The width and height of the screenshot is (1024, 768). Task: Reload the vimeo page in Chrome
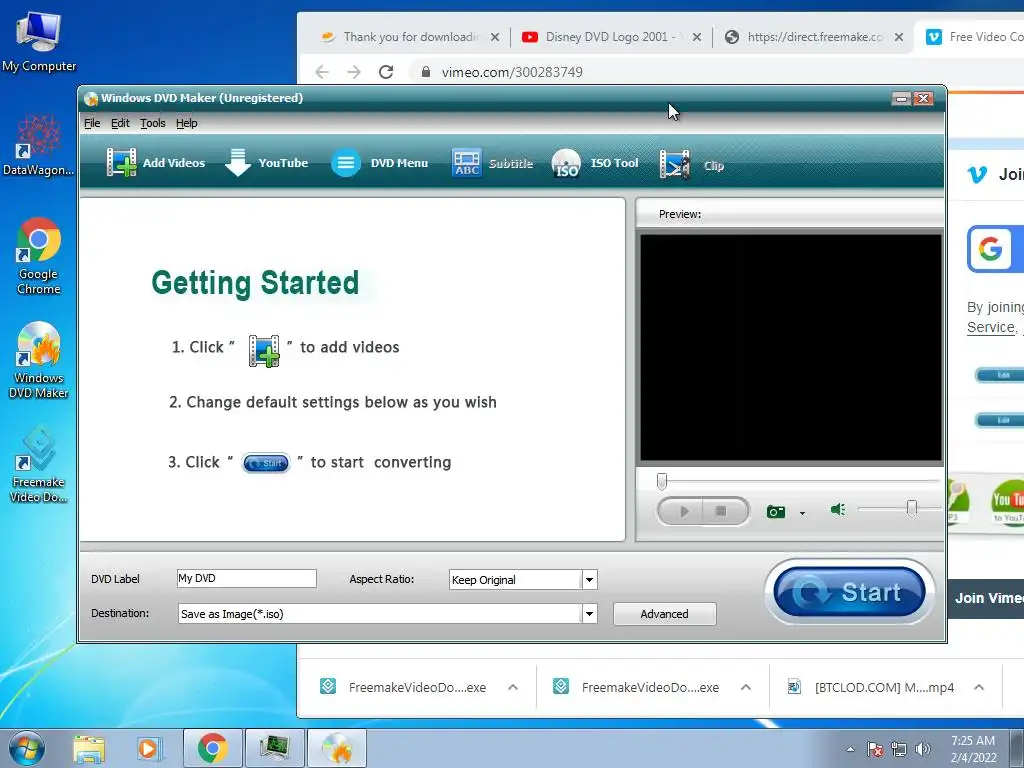[386, 72]
